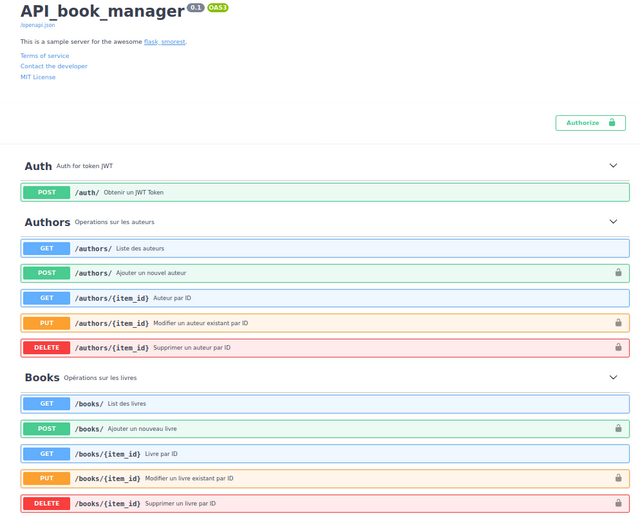Open Terms of service link
Viewport: 640px width, 521px height.
pos(45,56)
